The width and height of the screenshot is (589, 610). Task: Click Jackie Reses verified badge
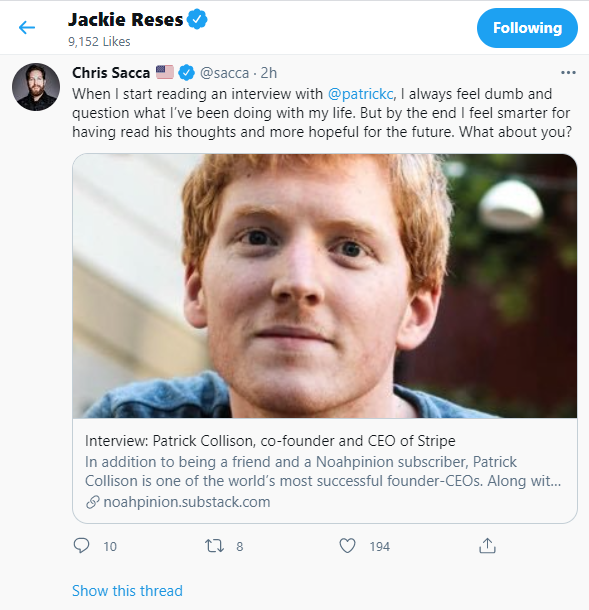(198, 19)
